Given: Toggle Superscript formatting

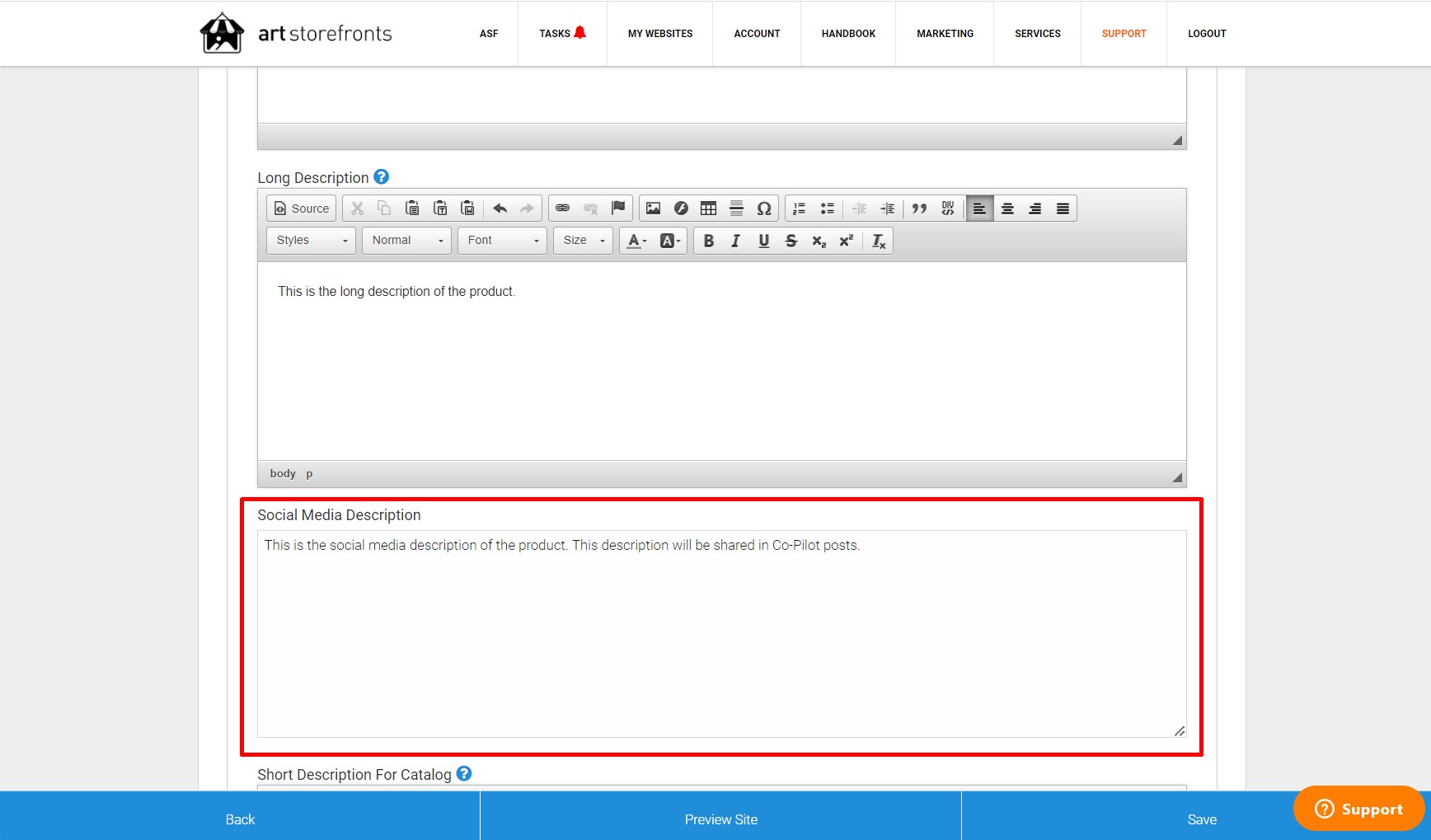Looking at the screenshot, I should click(x=846, y=240).
